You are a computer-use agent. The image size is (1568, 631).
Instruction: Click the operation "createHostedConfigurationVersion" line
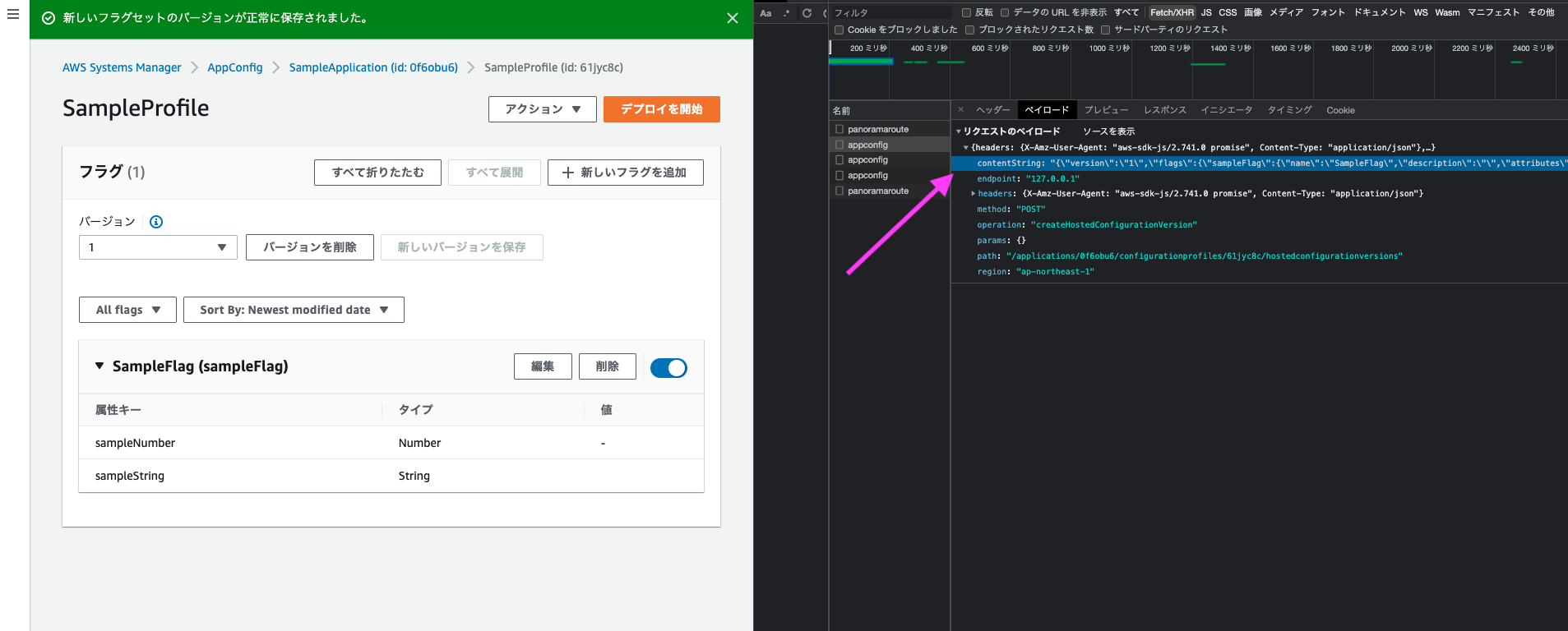click(1087, 225)
